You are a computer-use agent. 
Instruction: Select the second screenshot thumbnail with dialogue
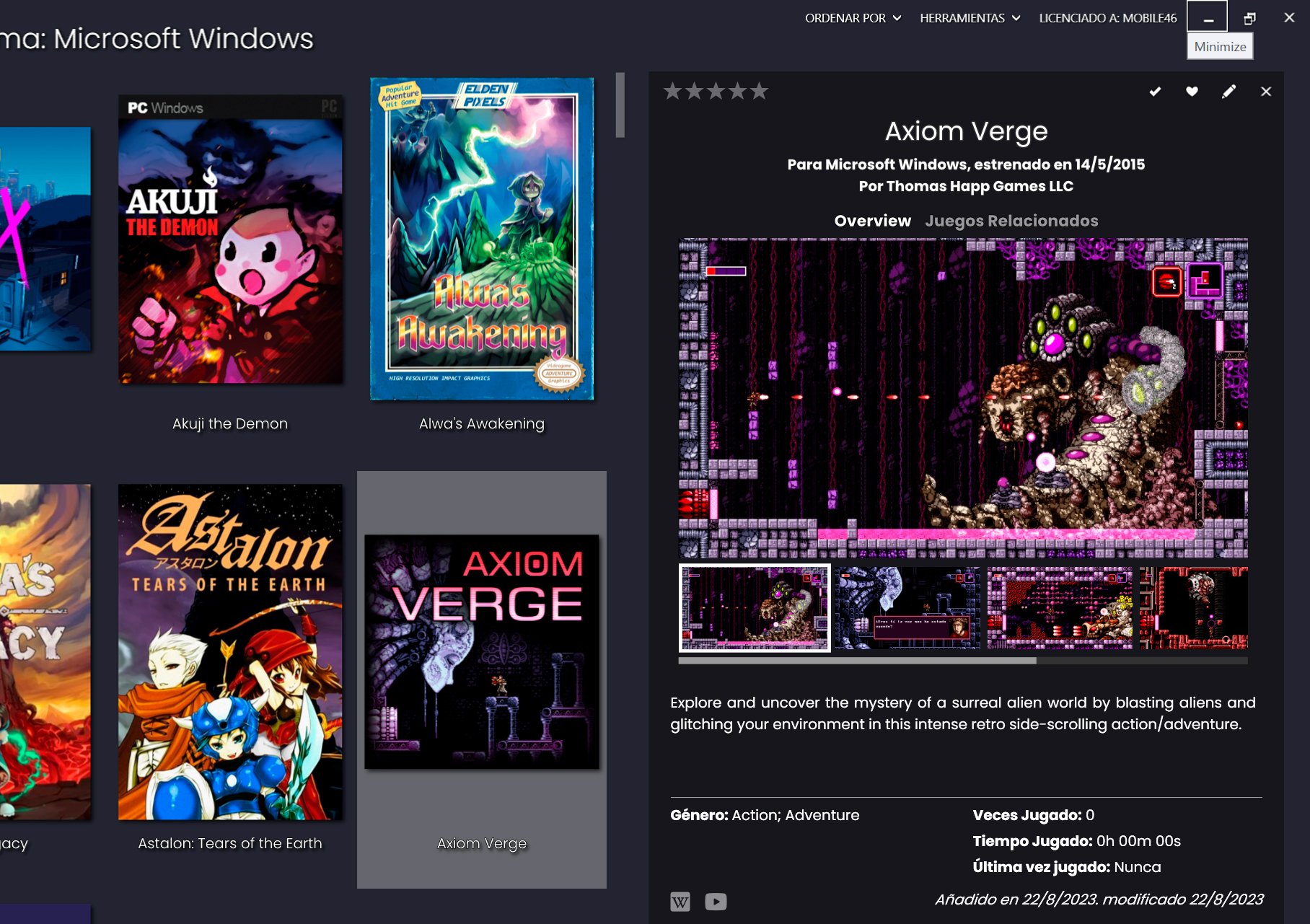(907, 608)
